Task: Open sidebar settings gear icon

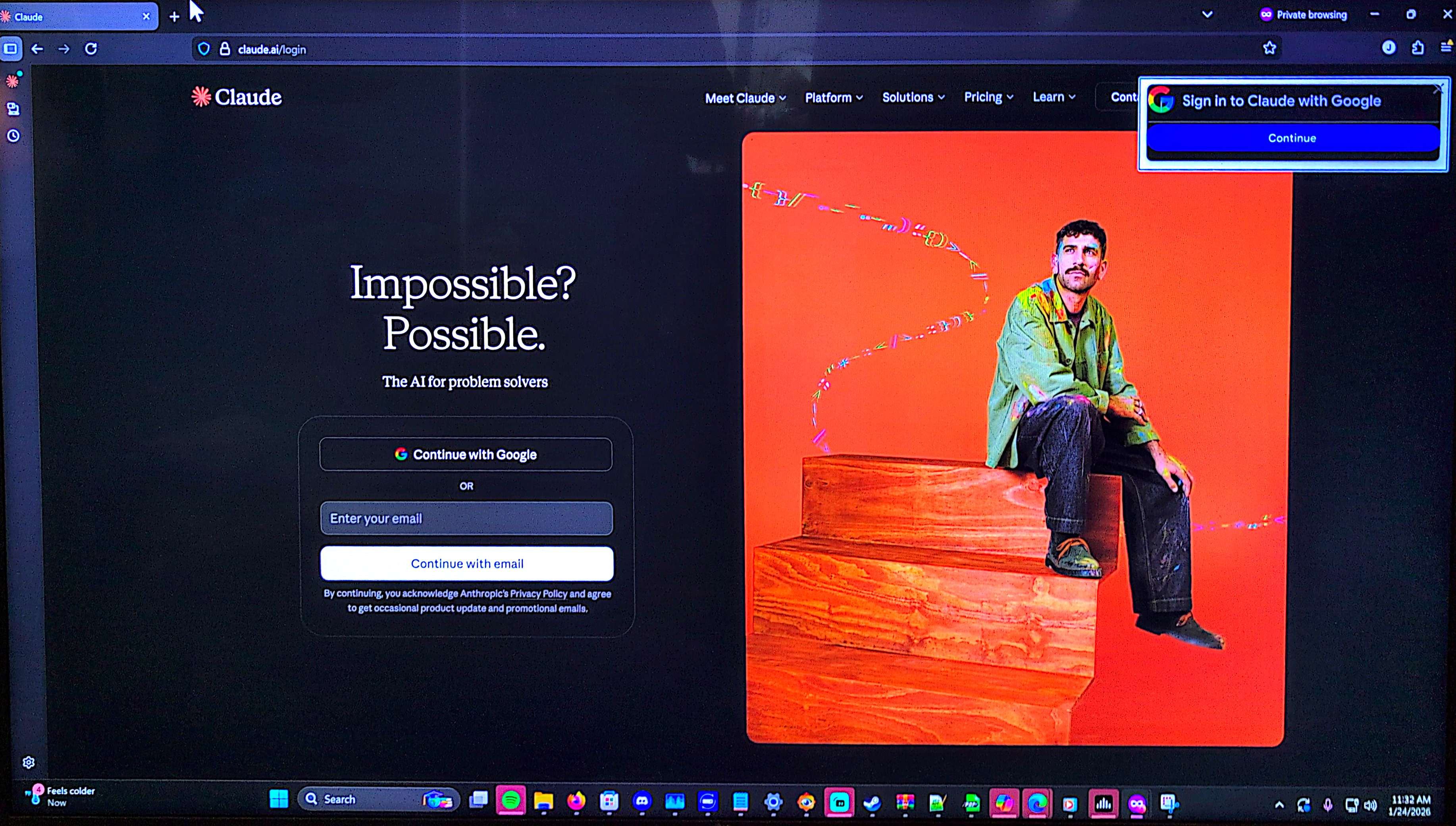Action: pos(28,762)
